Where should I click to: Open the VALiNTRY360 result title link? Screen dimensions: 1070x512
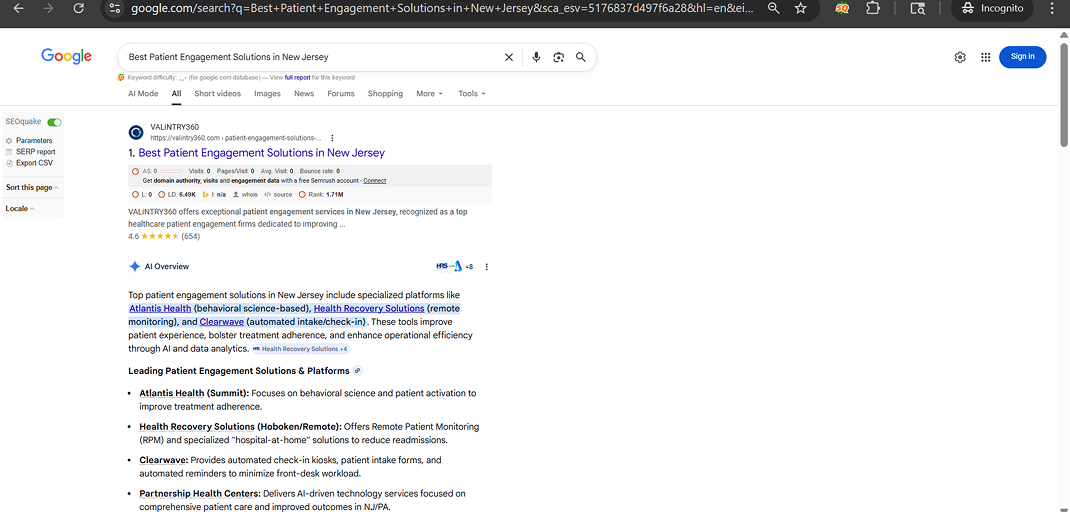pyautogui.click(x=261, y=153)
